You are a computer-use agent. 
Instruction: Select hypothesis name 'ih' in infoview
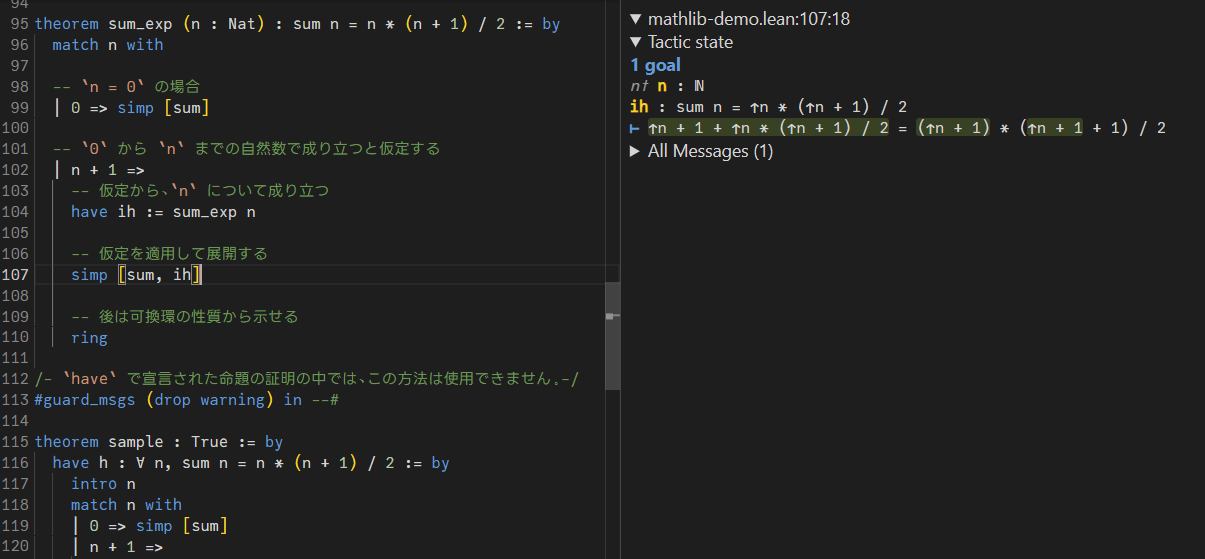(638, 107)
